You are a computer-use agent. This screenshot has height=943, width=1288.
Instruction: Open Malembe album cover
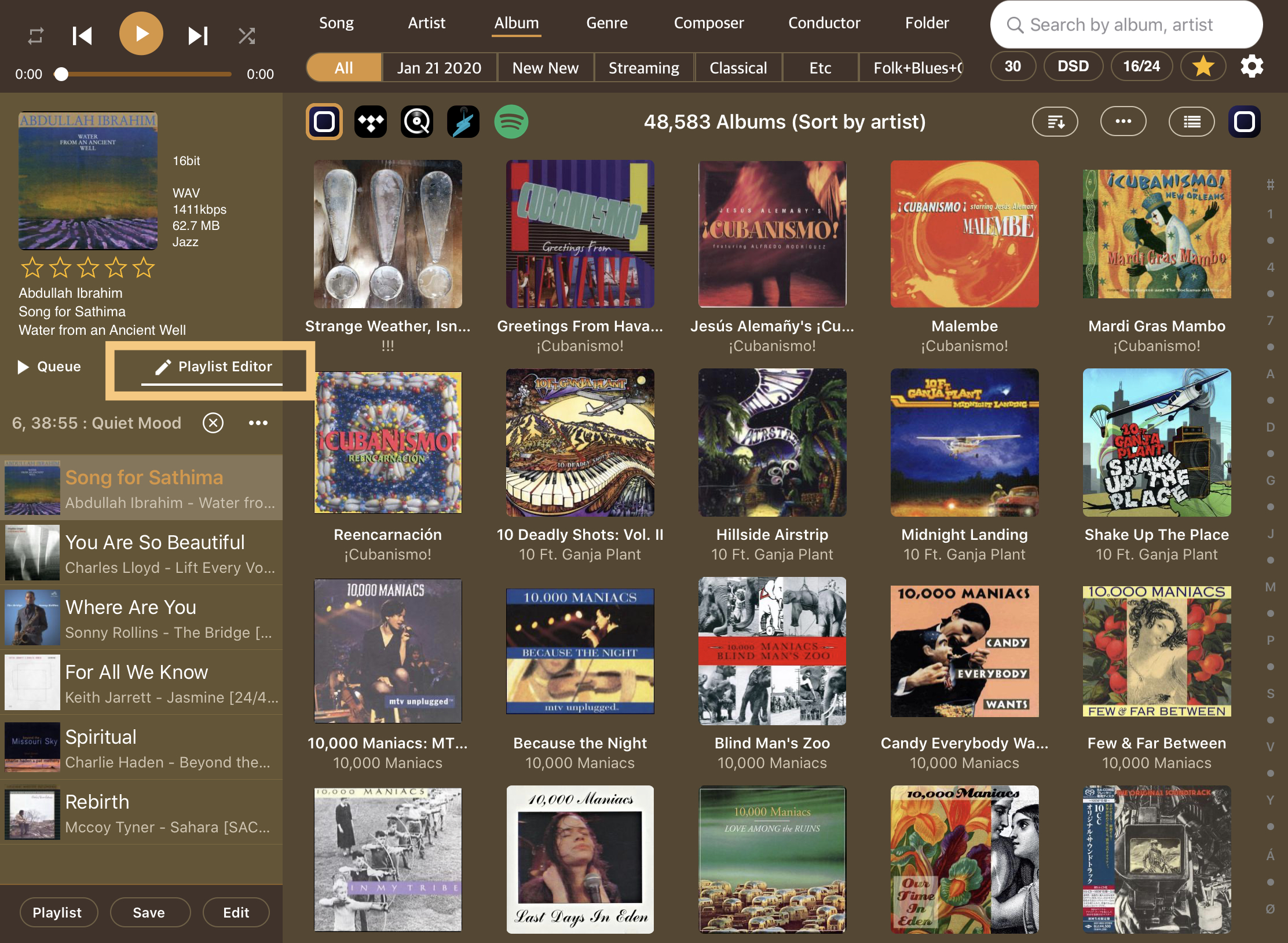tap(965, 234)
